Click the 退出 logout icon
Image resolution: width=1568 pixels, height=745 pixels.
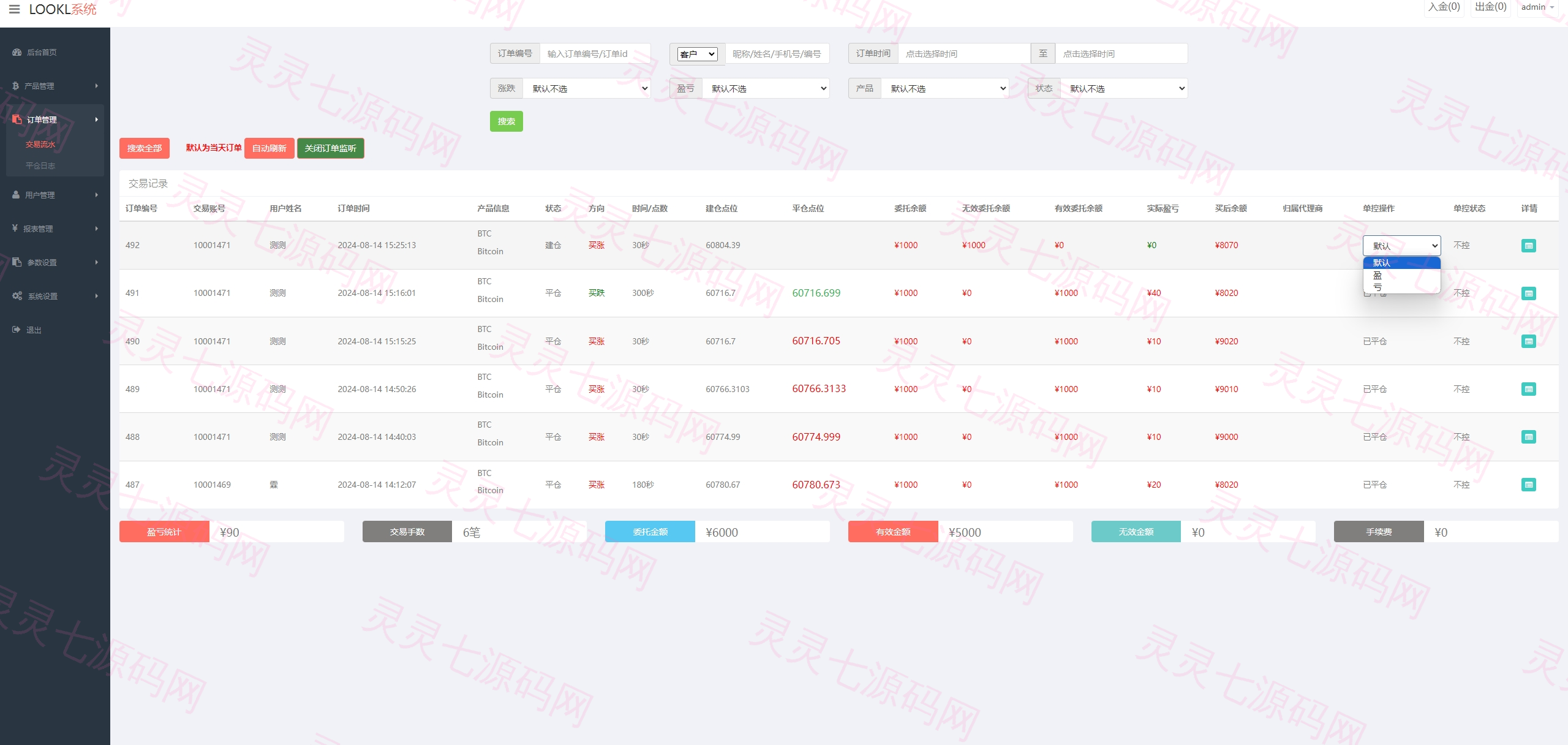(x=17, y=330)
